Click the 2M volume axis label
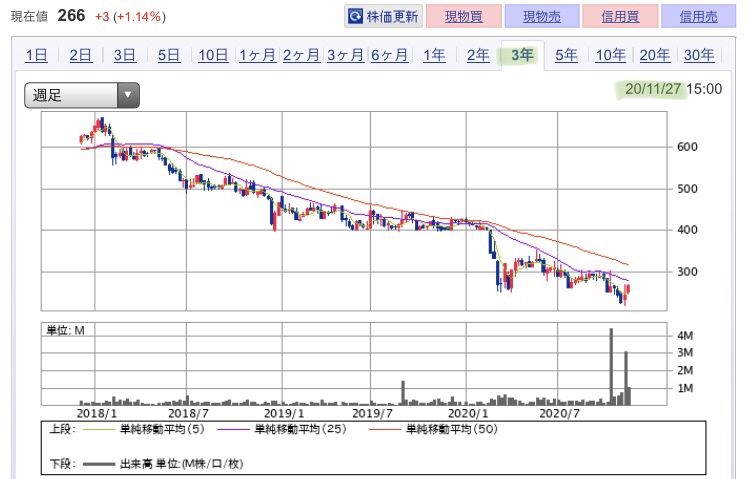The image size is (749, 479). pyautogui.click(x=685, y=371)
